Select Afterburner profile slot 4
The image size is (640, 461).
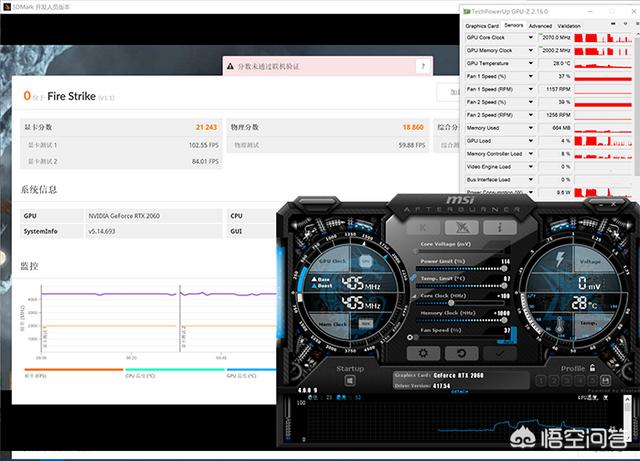[x=580, y=381]
